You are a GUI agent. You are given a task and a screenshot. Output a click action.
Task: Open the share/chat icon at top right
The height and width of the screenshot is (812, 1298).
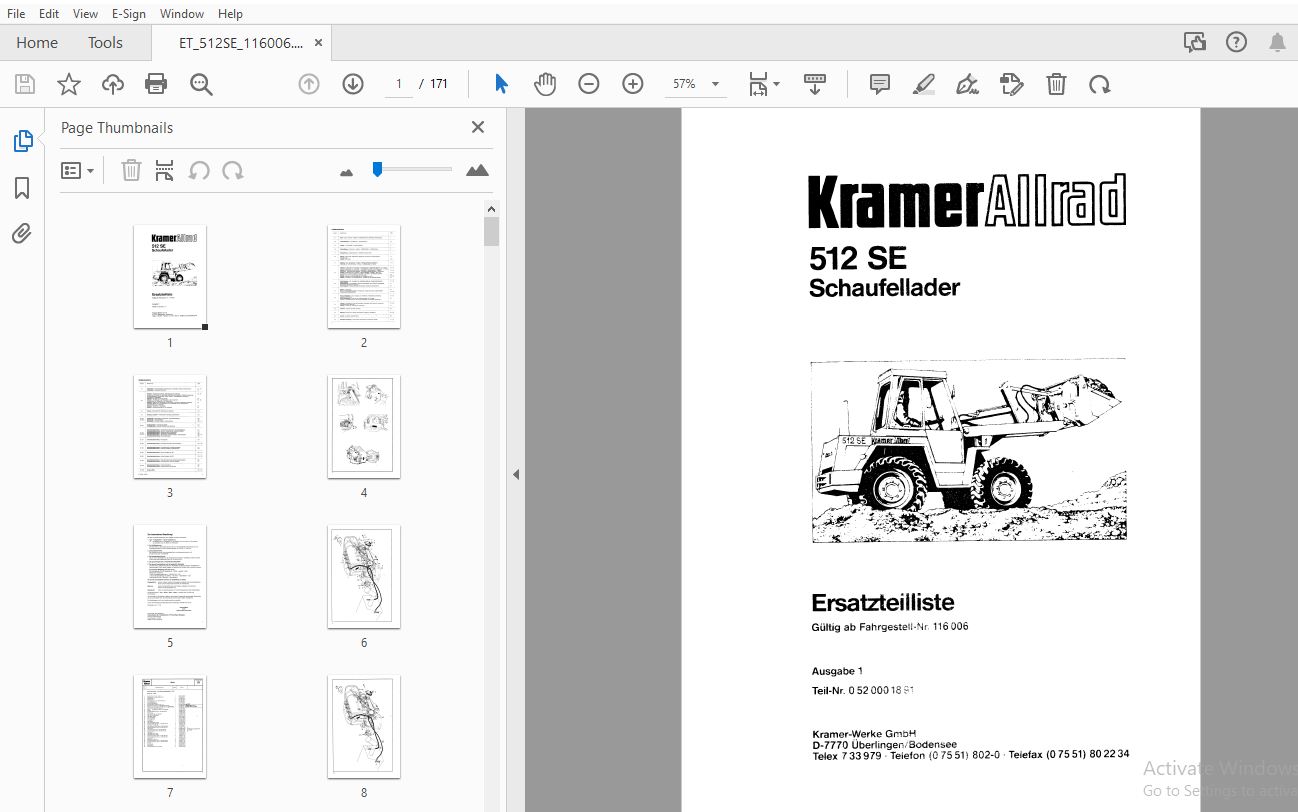coord(1194,42)
